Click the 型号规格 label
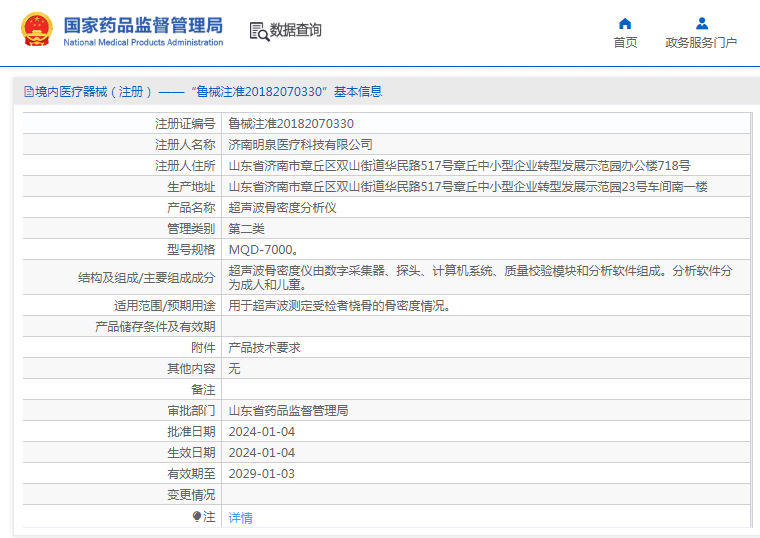This screenshot has width=760, height=538. (x=191, y=250)
